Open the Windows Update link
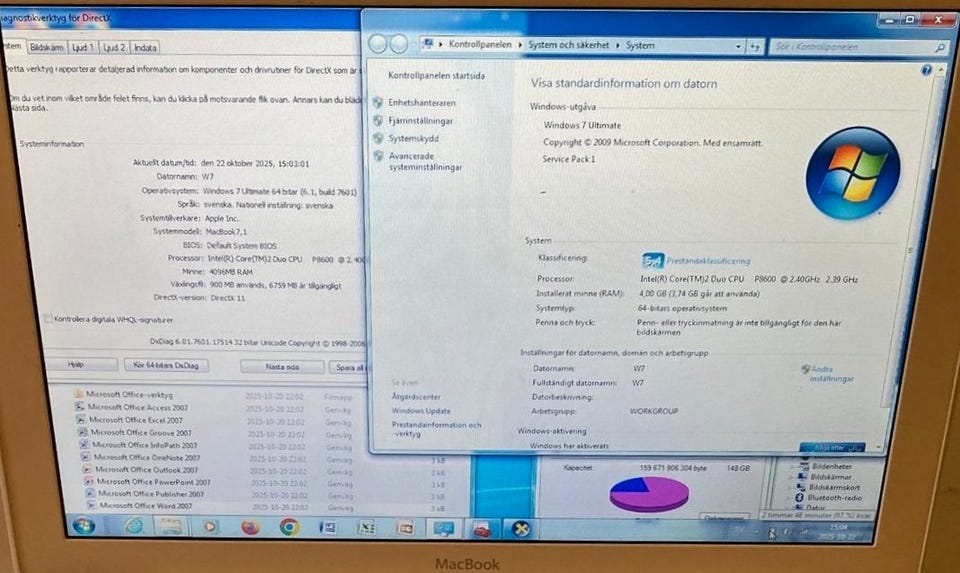 (421, 411)
